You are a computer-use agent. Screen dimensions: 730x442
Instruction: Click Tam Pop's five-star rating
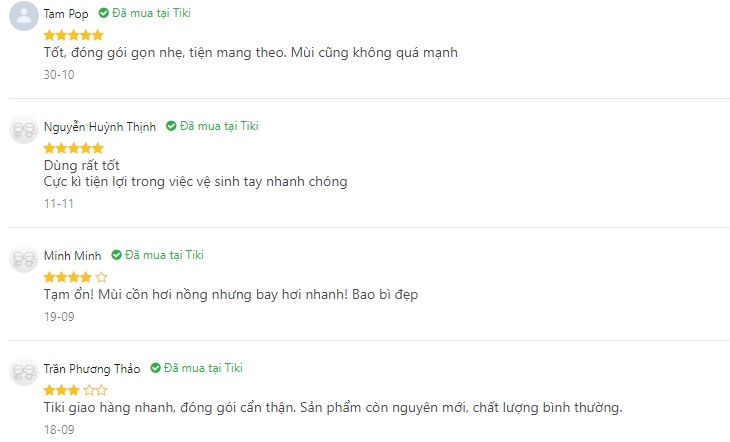74,35
